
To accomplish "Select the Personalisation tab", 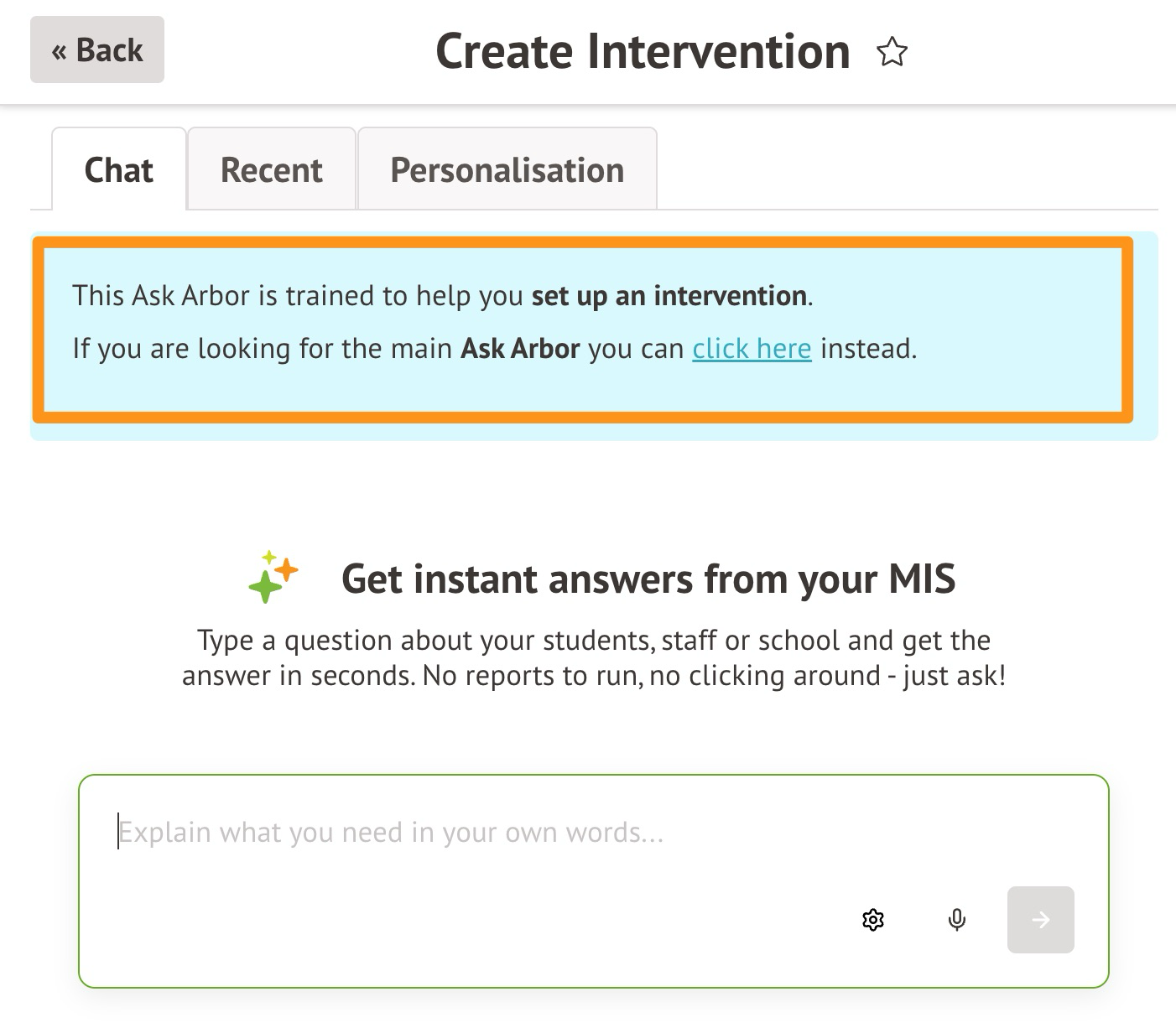I will [507, 170].
